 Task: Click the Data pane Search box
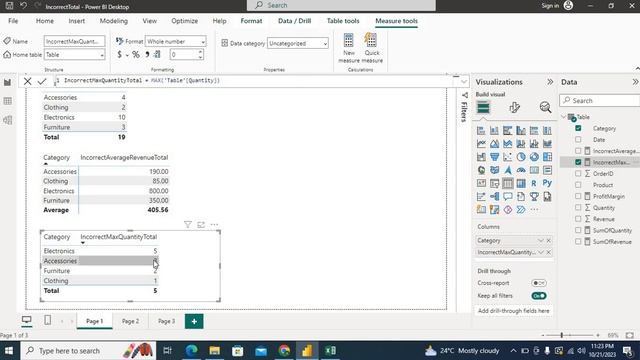(x=600, y=100)
